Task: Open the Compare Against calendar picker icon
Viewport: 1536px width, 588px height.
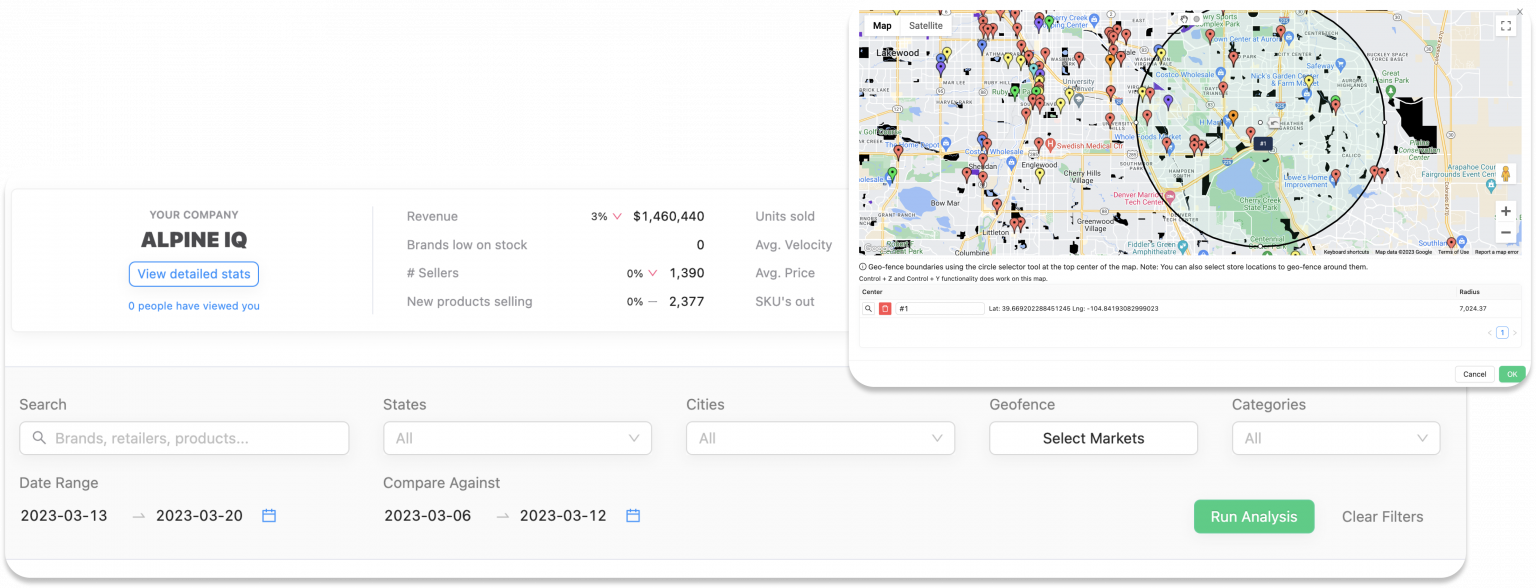Action: pos(633,516)
